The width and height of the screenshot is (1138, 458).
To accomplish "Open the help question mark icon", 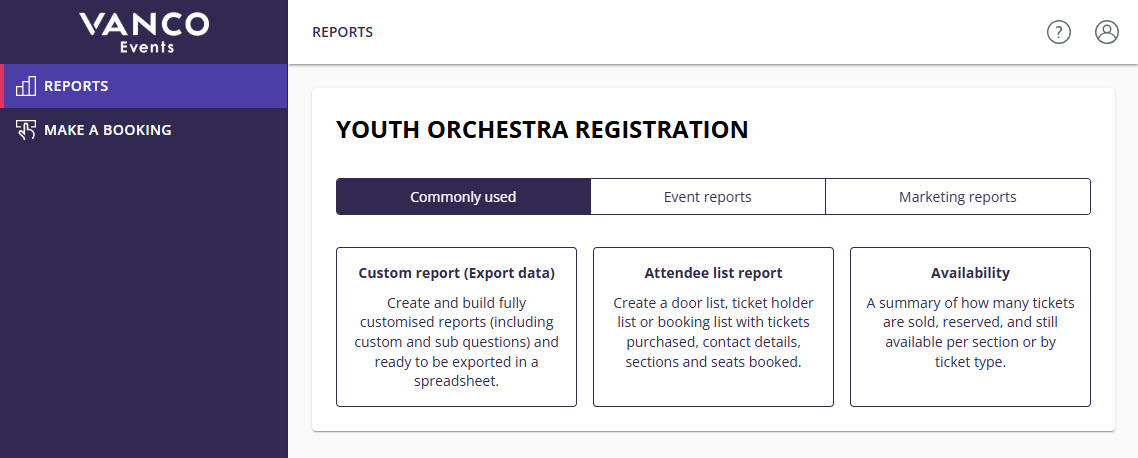I will [x=1058, y=32].
